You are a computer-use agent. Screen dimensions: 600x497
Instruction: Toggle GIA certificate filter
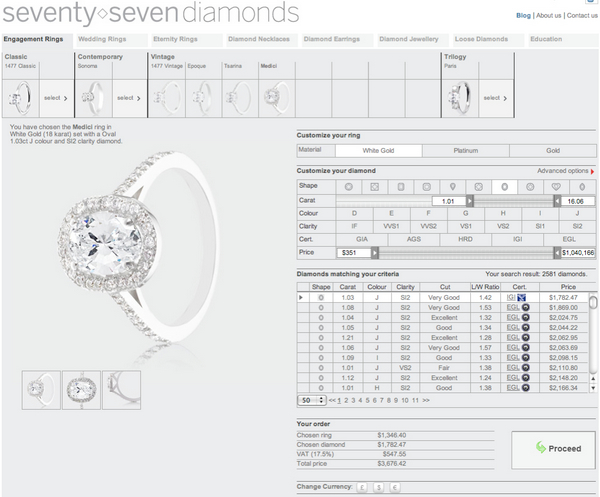click(362, 240)
